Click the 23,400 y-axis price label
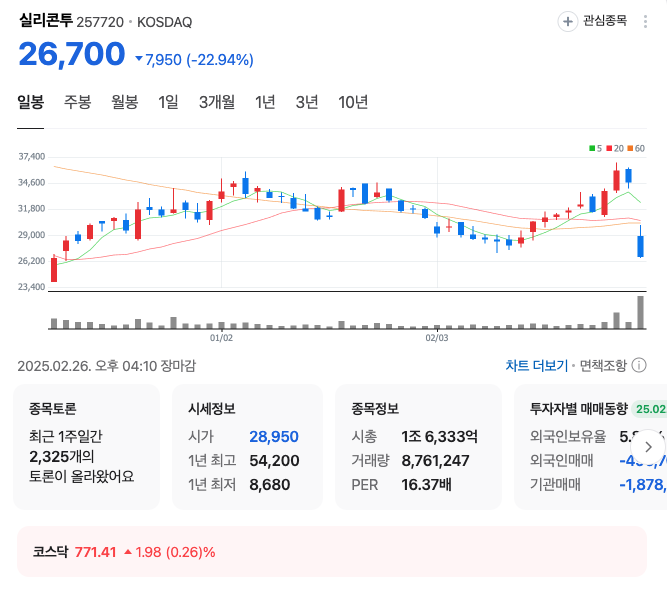The height and width of the screenshot is (590, 667). [31, 287]
